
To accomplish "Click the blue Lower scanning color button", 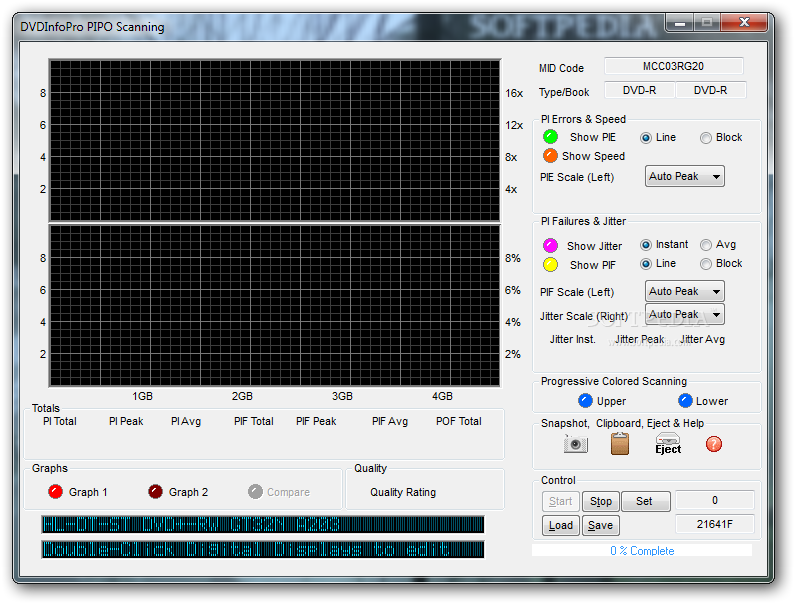I will click(x=685, y=401).
